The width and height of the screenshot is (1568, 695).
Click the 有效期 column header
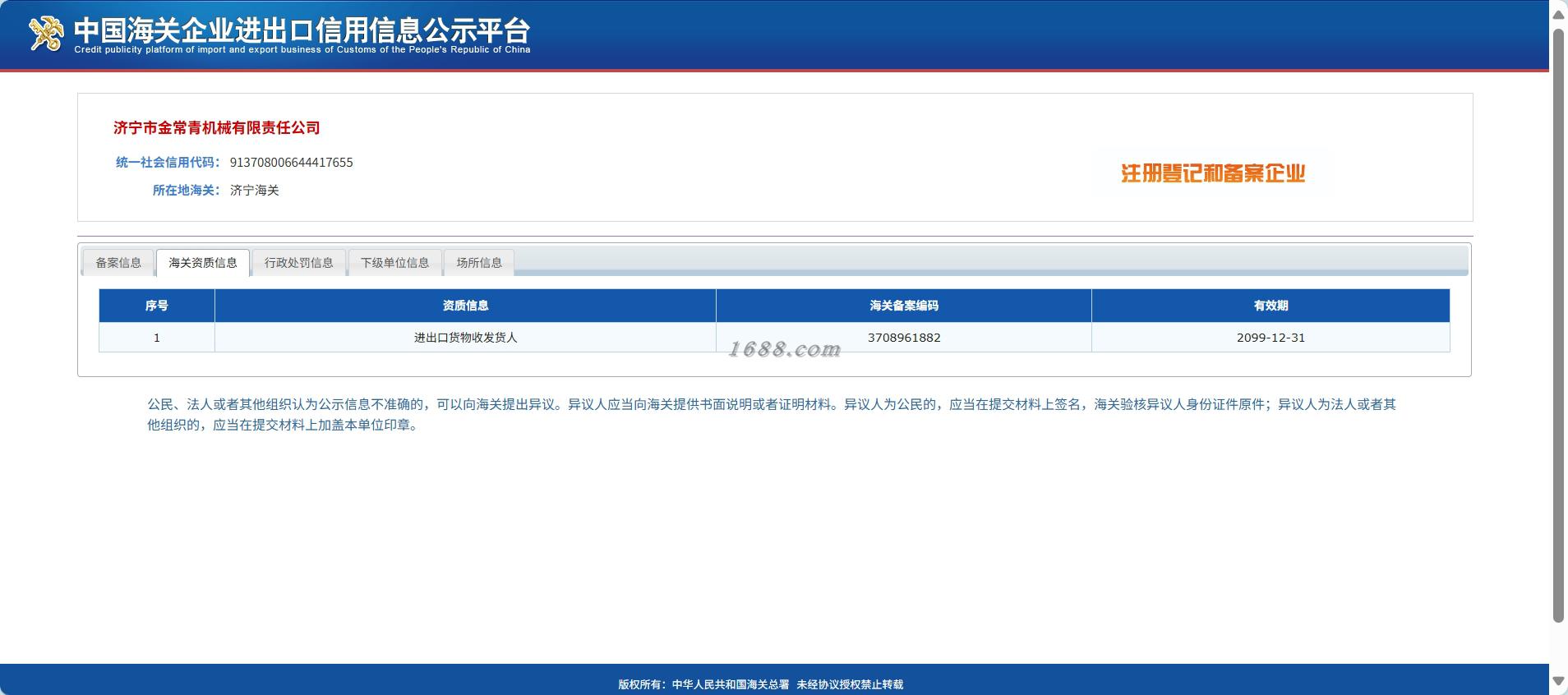coord(1271,306)
